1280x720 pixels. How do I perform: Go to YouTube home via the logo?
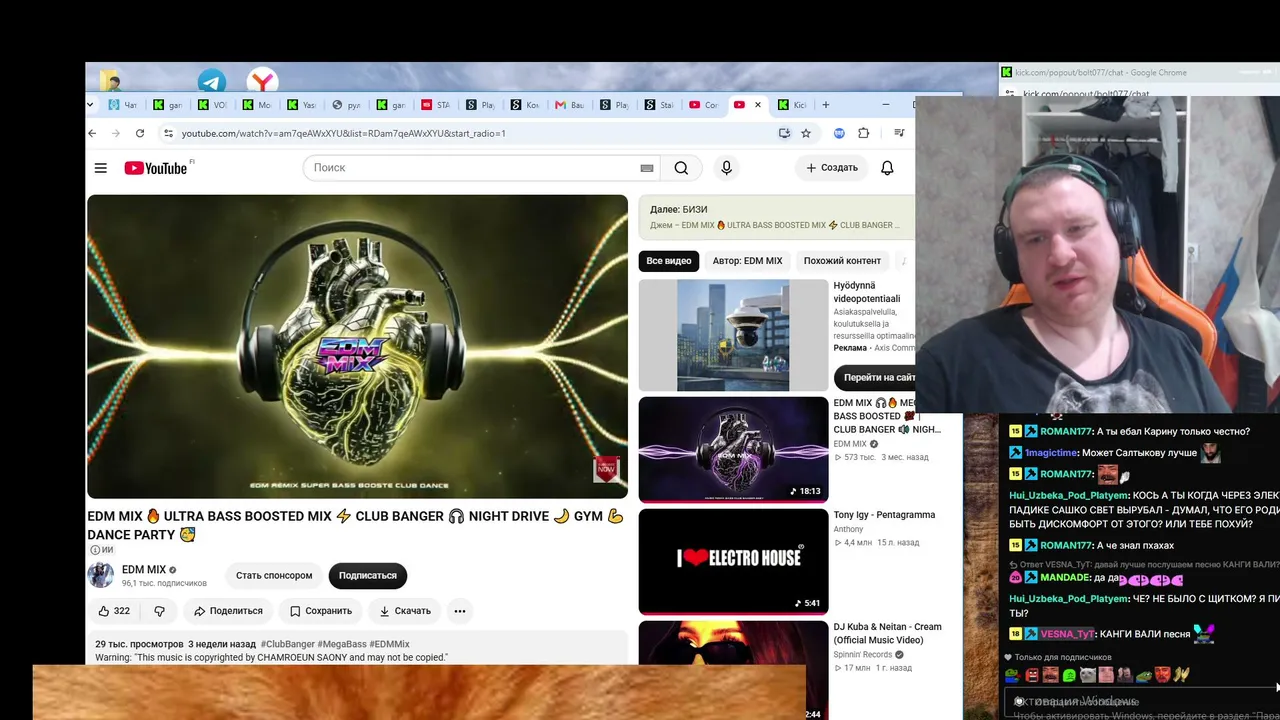click(x=156, y=168)
